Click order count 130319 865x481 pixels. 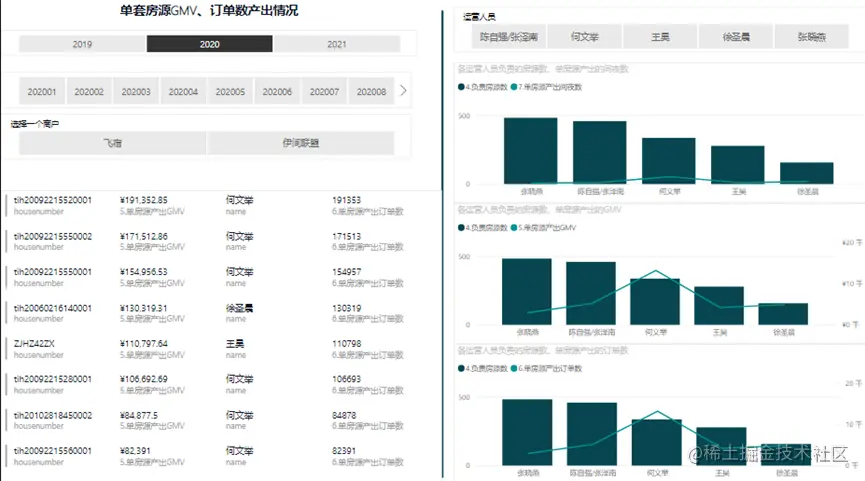click(346, 308)
